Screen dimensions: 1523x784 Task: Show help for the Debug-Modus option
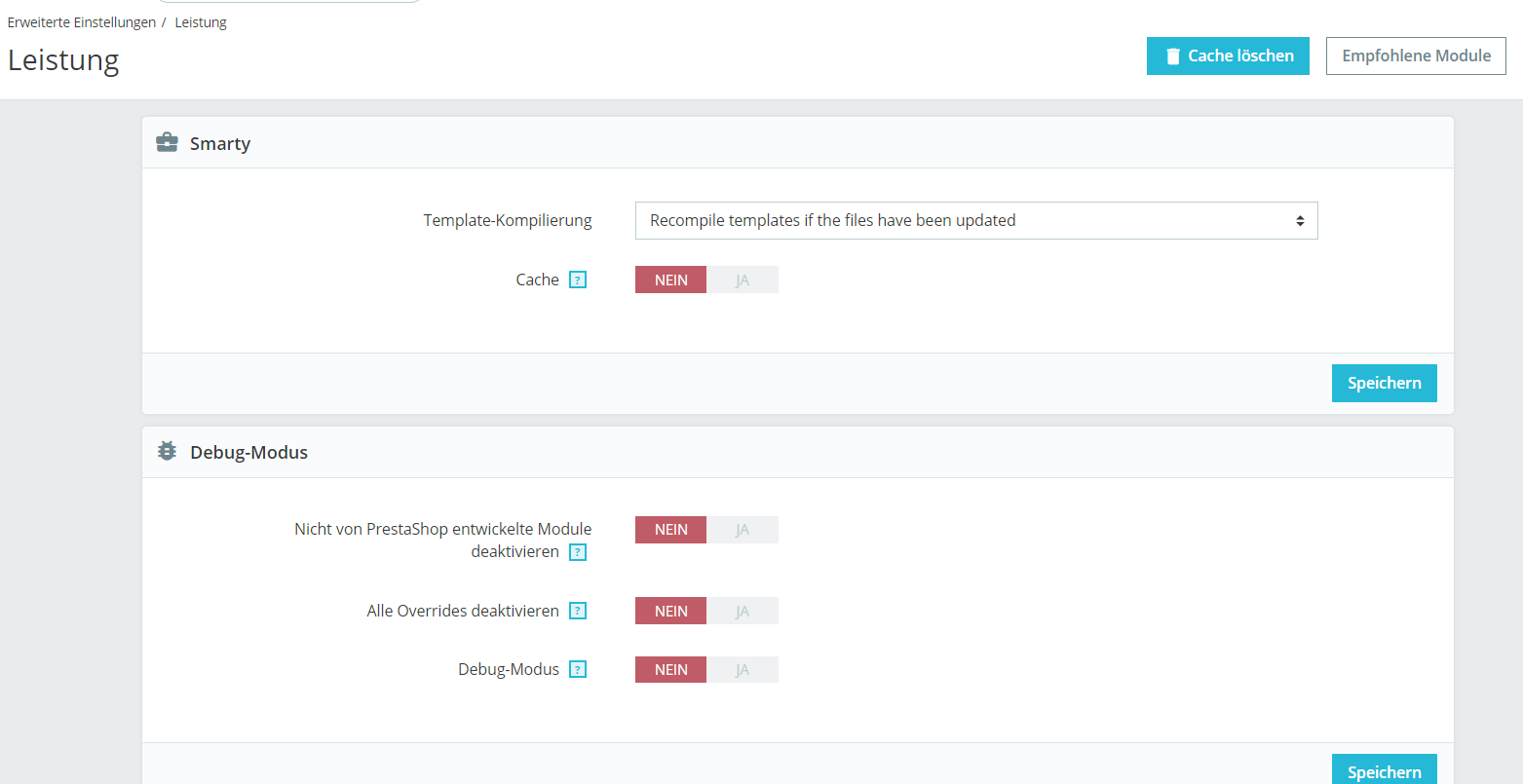pos(578,670)
